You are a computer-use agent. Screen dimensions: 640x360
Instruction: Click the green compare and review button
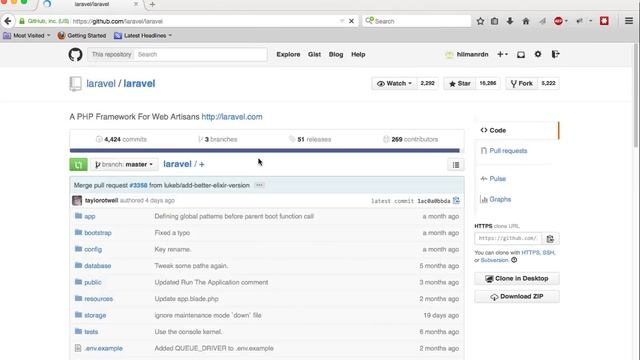[78, 164]
